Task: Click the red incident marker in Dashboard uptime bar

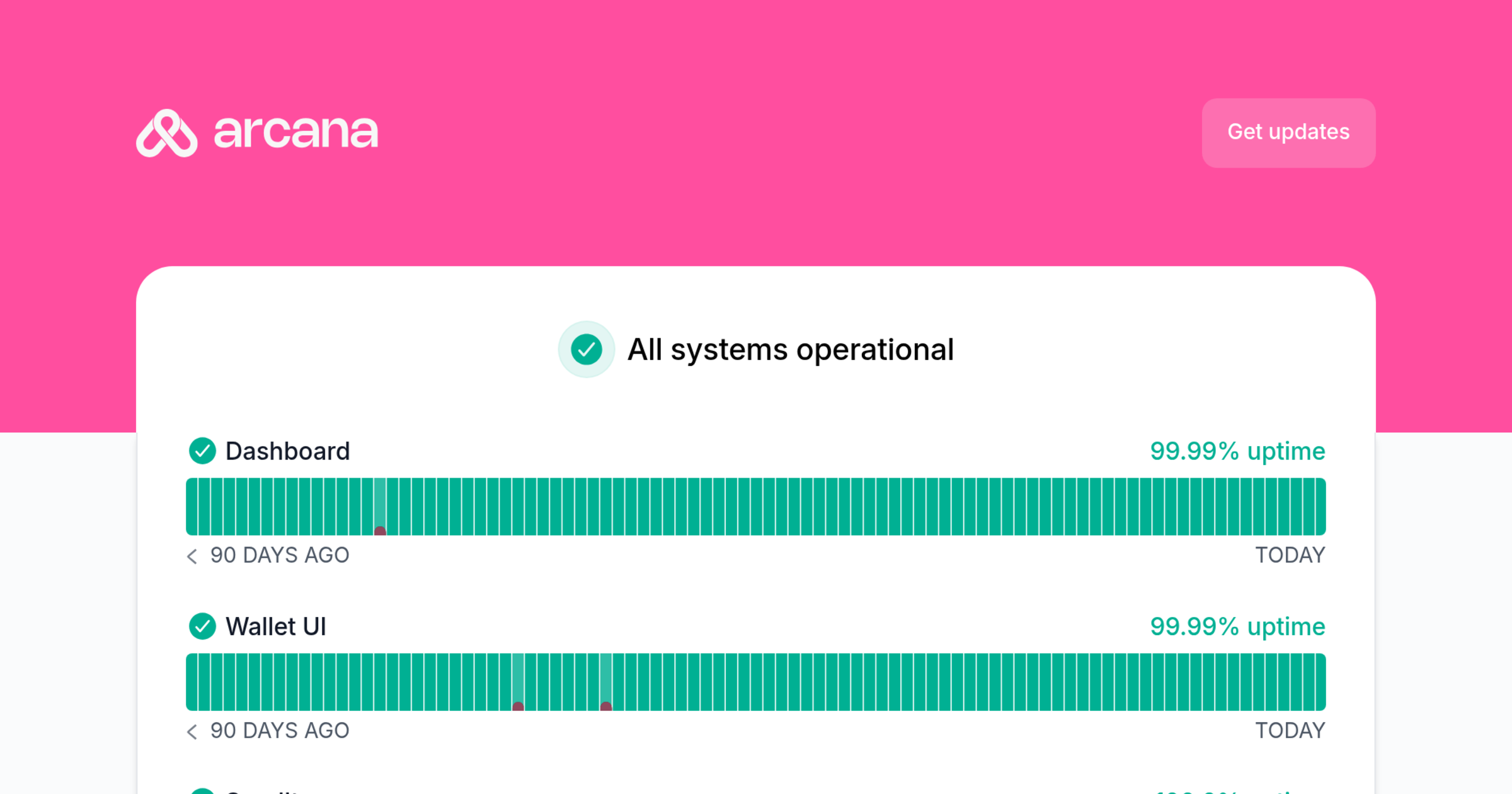Action: tap(380, 529)
